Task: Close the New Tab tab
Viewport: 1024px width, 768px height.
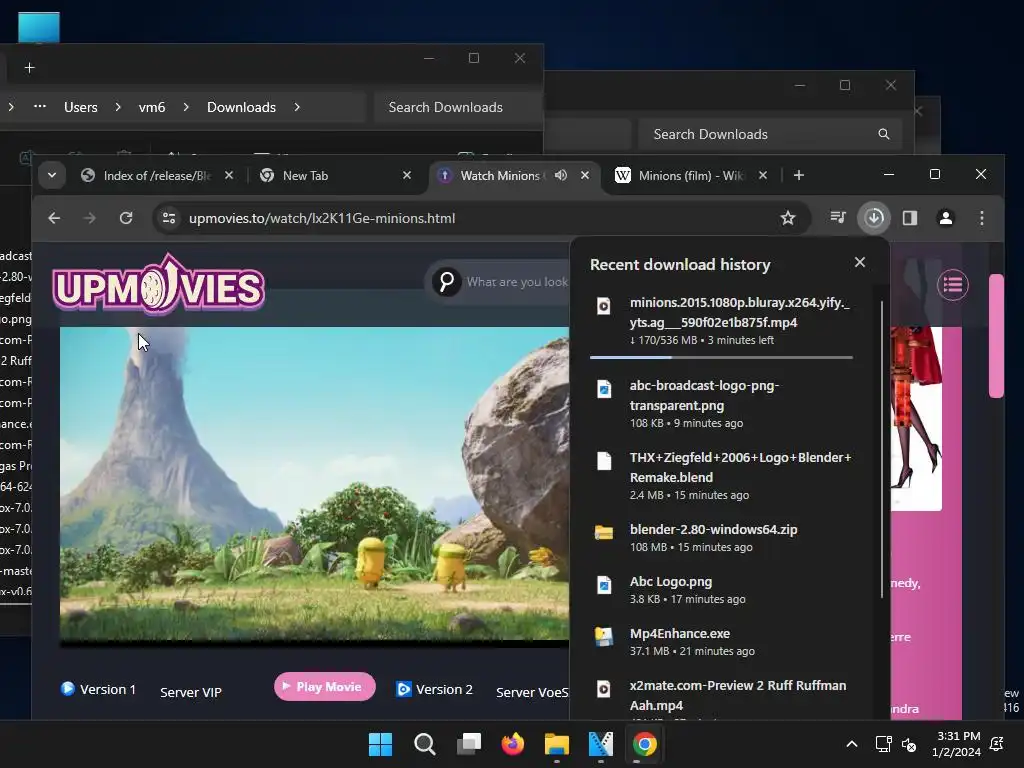Action: point(407,175)
